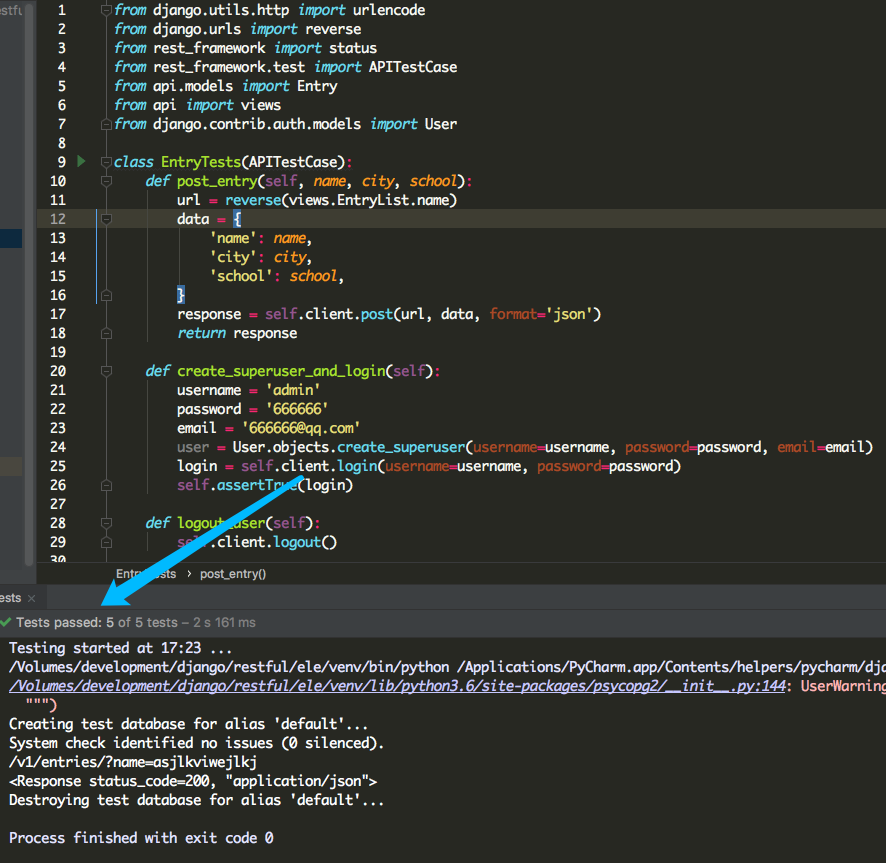Click the fold end marker at line 26
This screenshot has height=863, width=886.
[106, 485]
